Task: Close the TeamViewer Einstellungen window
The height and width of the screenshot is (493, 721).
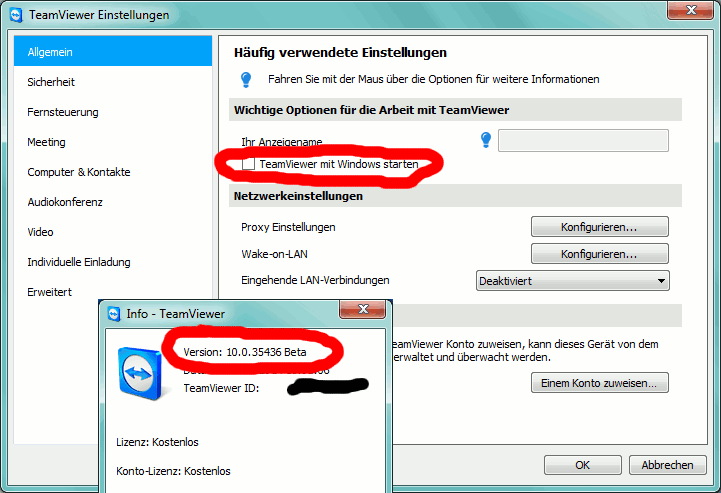Action: (x=691, y=10)
